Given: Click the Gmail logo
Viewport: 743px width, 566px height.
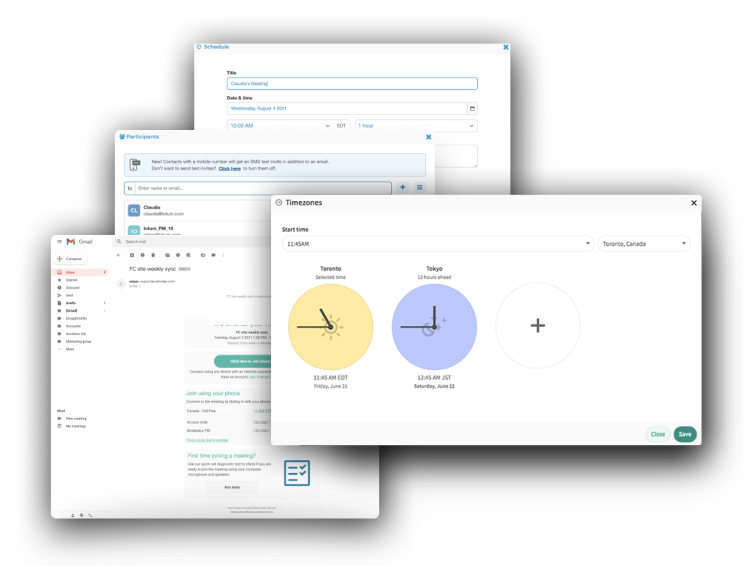Looking at the screenshot, I should 79,242.
